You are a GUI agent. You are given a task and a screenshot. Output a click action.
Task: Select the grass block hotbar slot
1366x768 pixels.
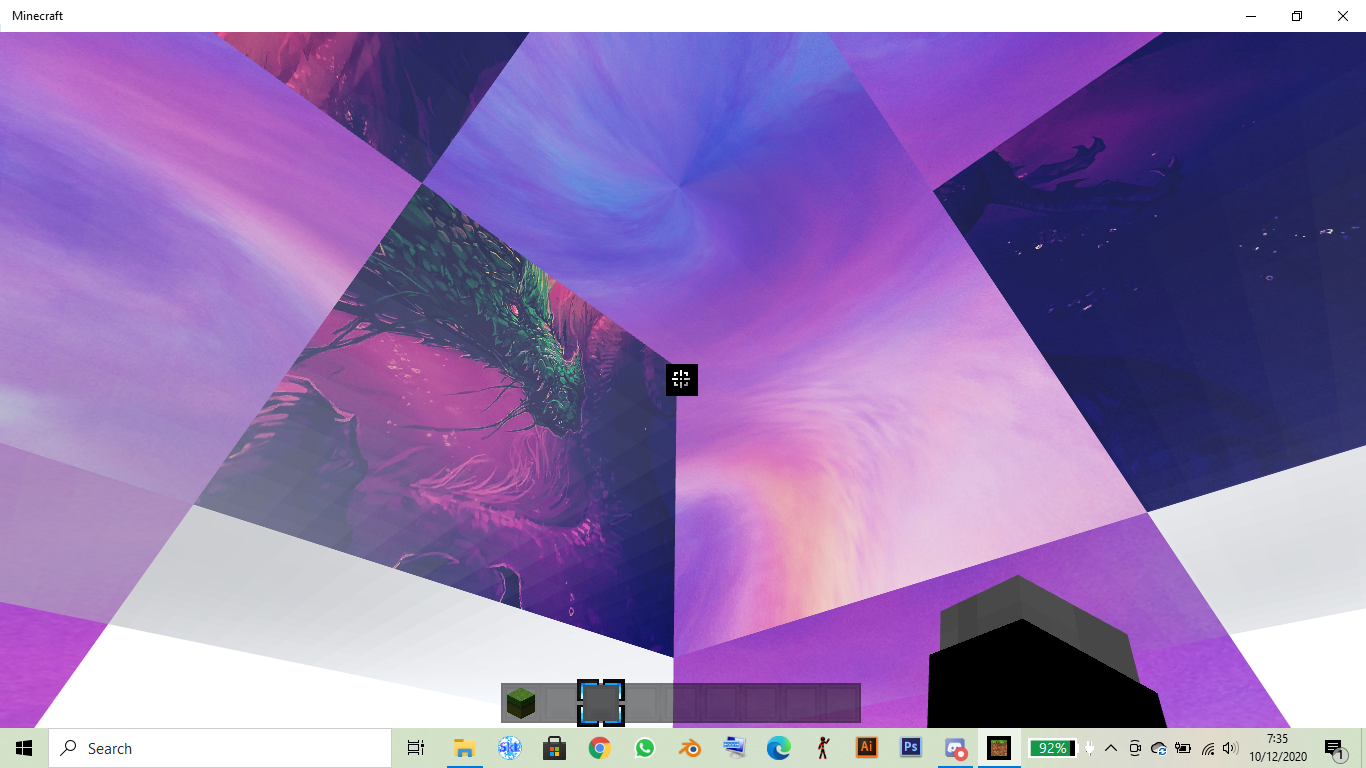pos(521,703)
